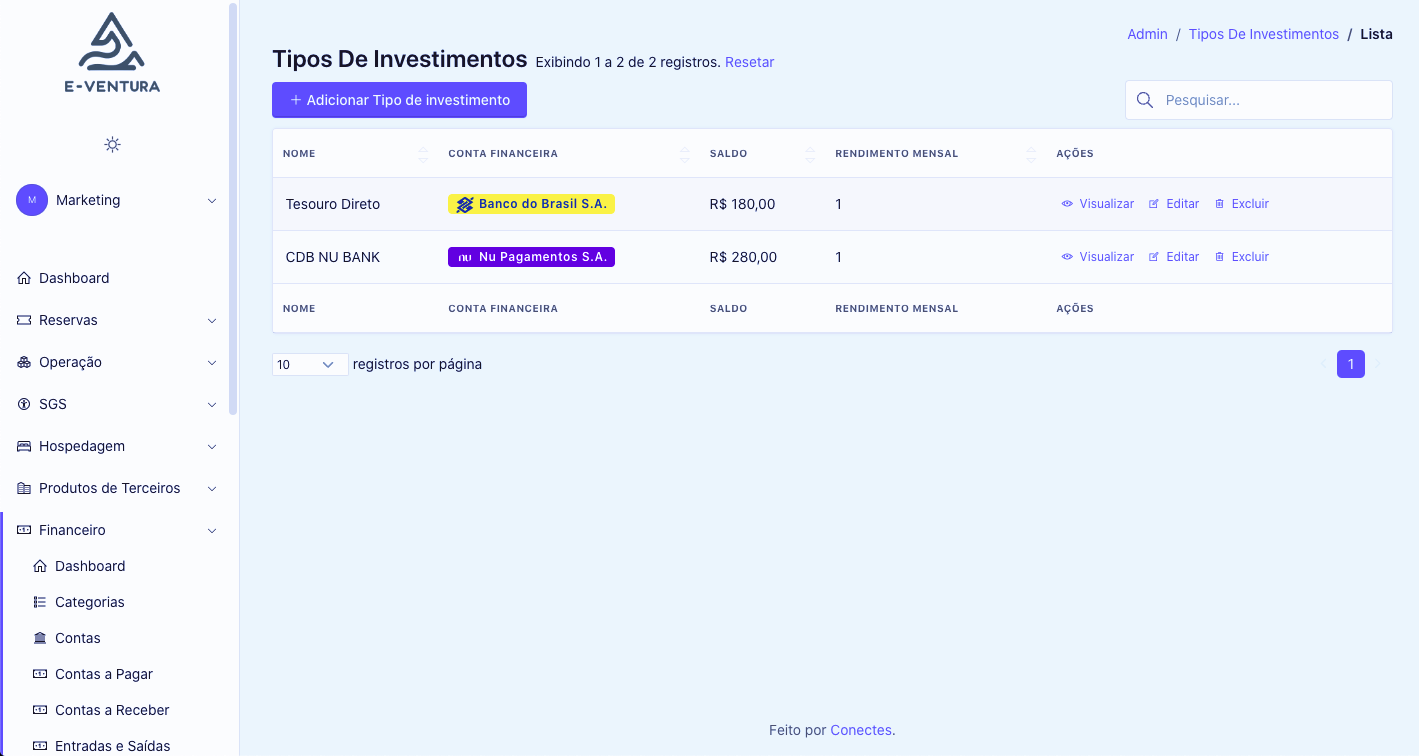Image resolution: width=1419 pixels, height=756 pixels.
Task: Click the pencil icon to Editar CDB NU BANK
Action: click(x=1155, y=256)
